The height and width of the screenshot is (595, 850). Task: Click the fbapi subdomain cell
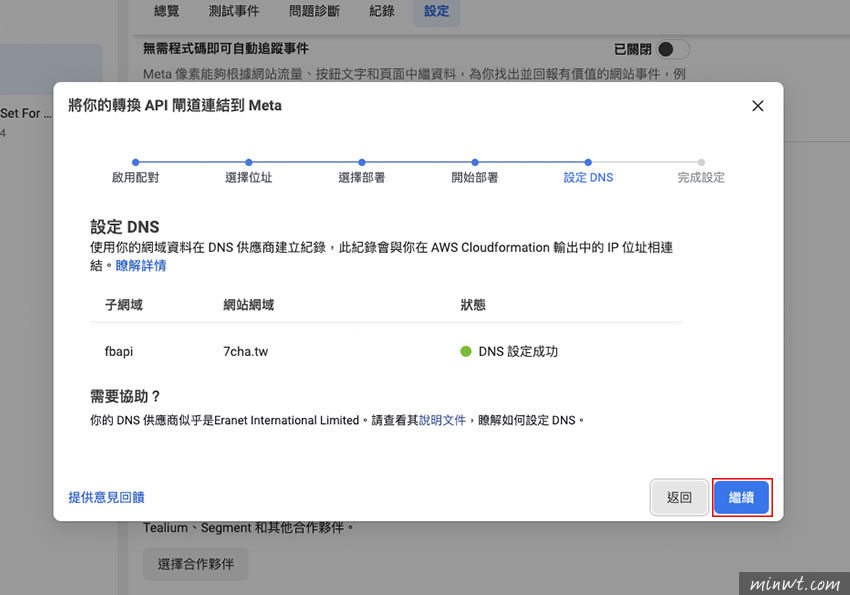[119, 351]
